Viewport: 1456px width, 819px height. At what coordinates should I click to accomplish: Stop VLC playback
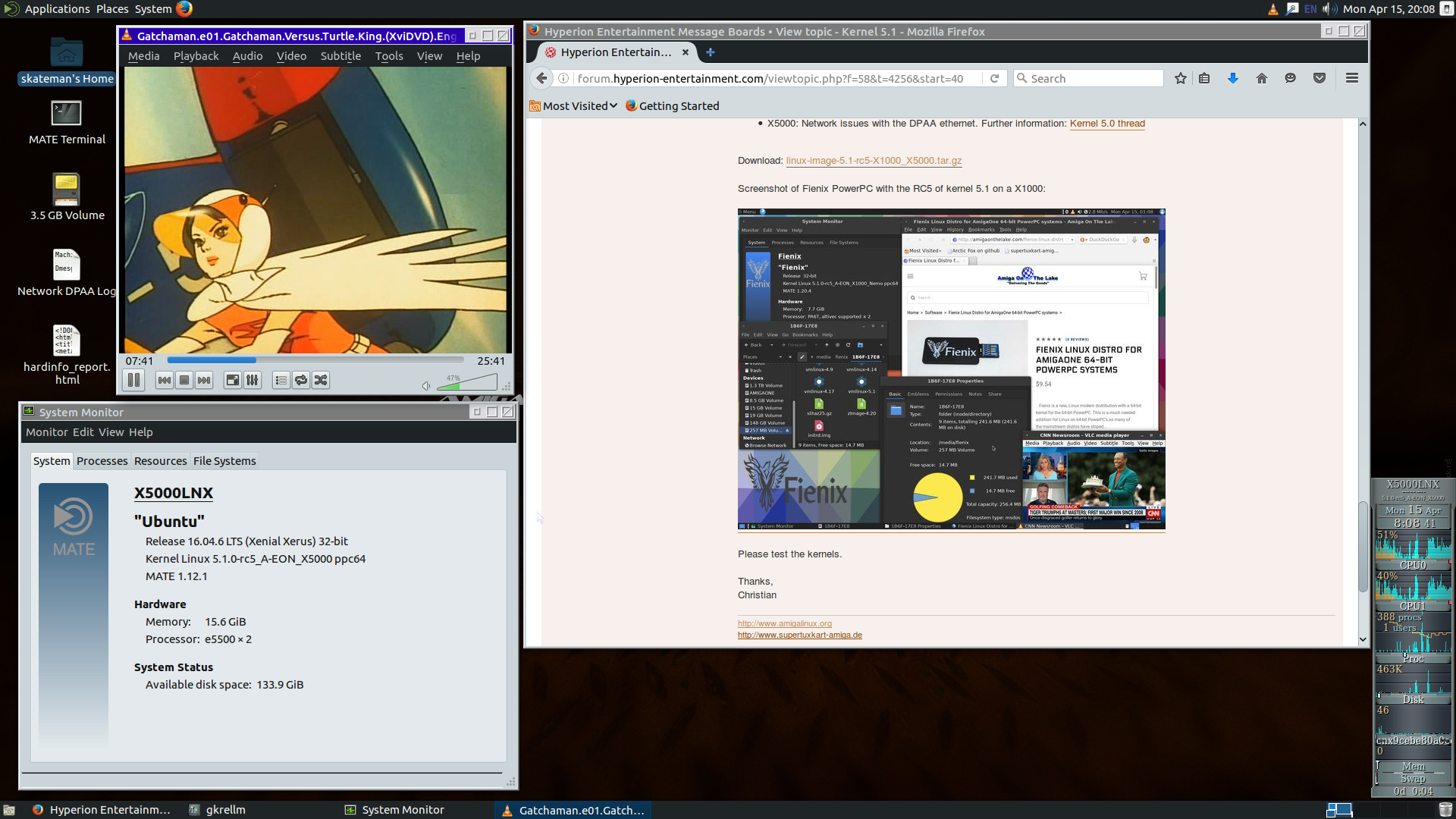pos(184,381)
